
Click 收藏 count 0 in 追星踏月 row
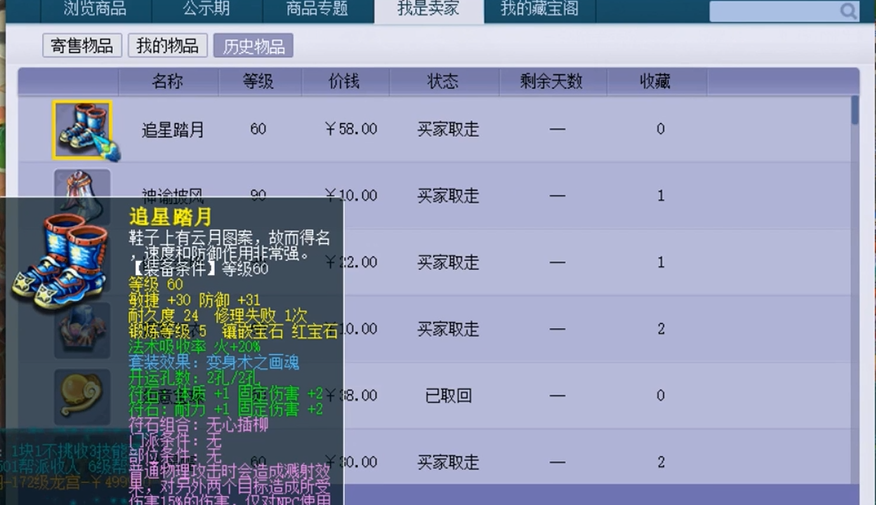(660, 129)
